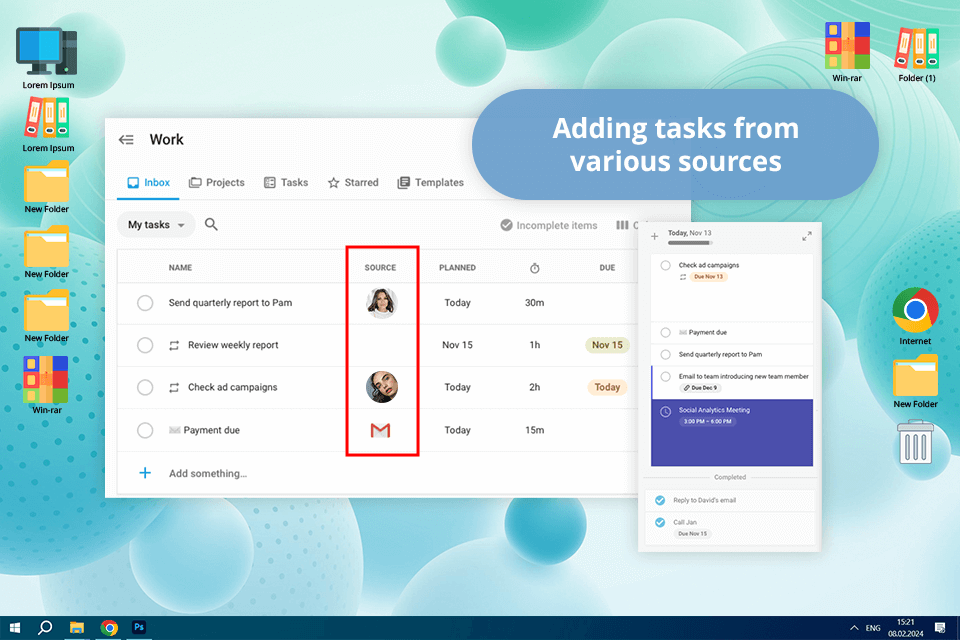Open Send quarterly report to Pam in Today panel
The image size is (960, 640).
point(720,354)
